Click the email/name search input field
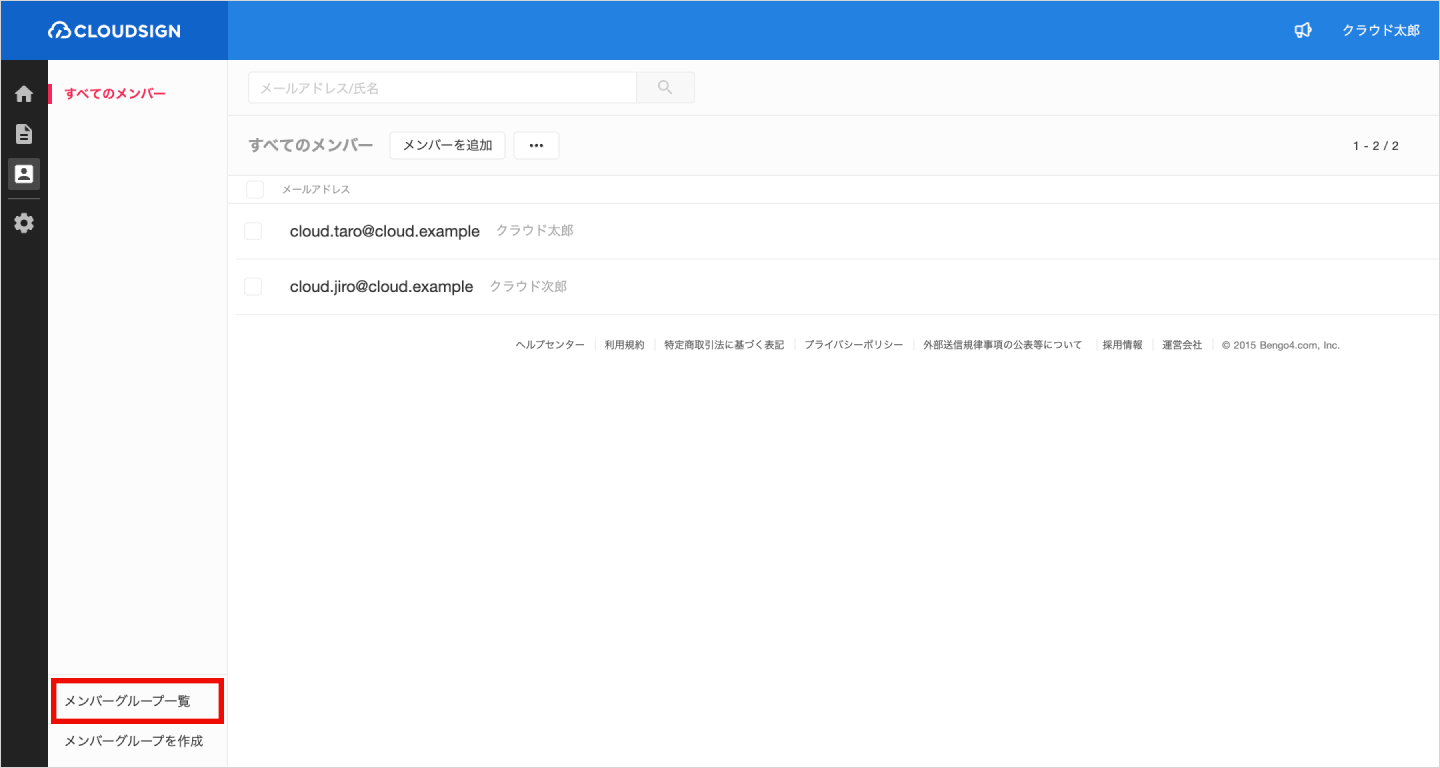 pos(442,88)
